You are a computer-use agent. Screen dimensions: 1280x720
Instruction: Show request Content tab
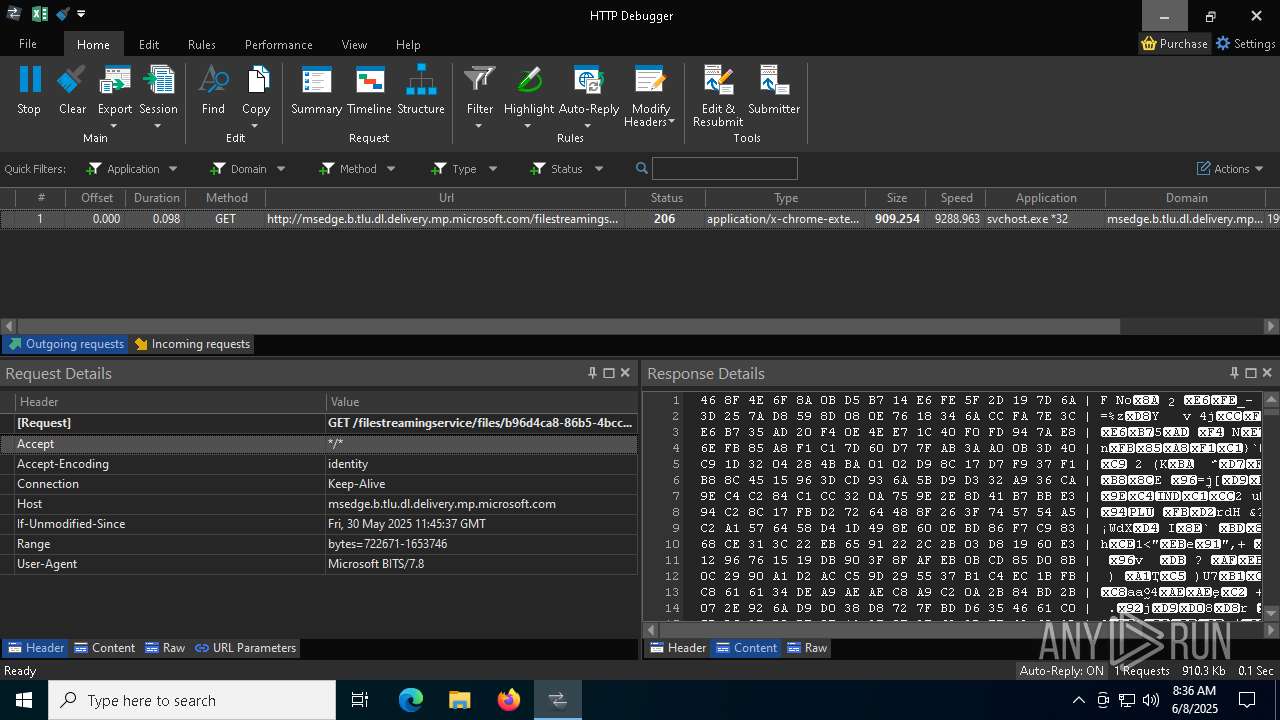[x=104, y=648]
